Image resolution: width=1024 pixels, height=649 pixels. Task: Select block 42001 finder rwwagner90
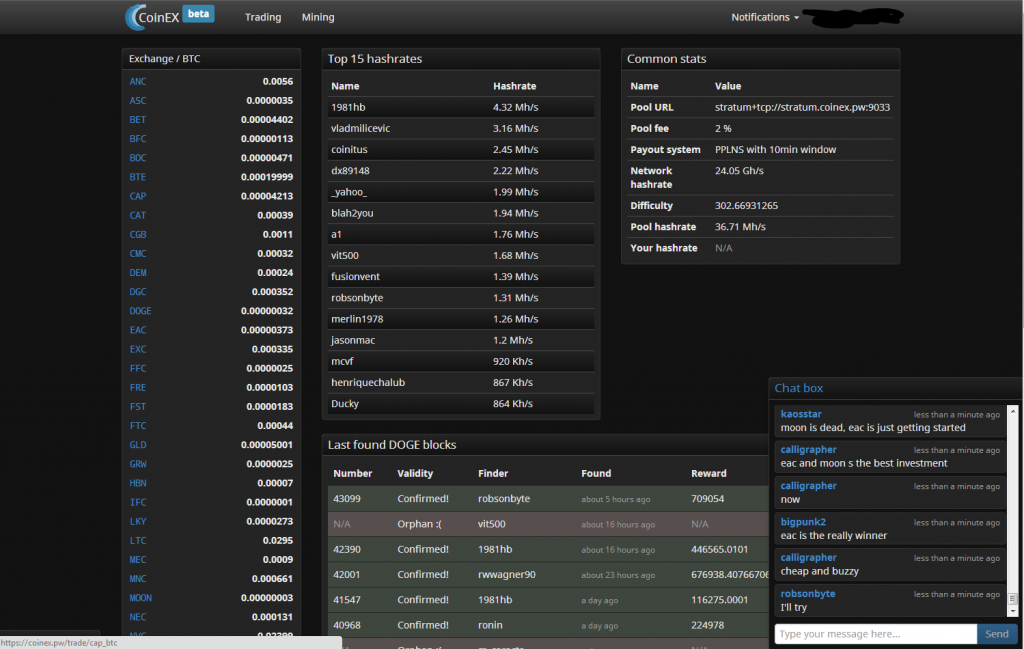(x=507, y=575)
